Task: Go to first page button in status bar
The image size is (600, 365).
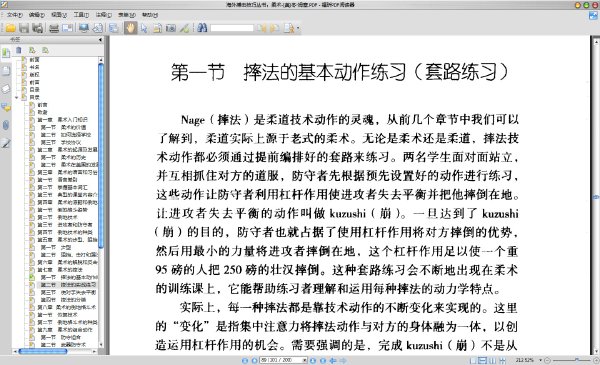Action: [x=245, y=360]
